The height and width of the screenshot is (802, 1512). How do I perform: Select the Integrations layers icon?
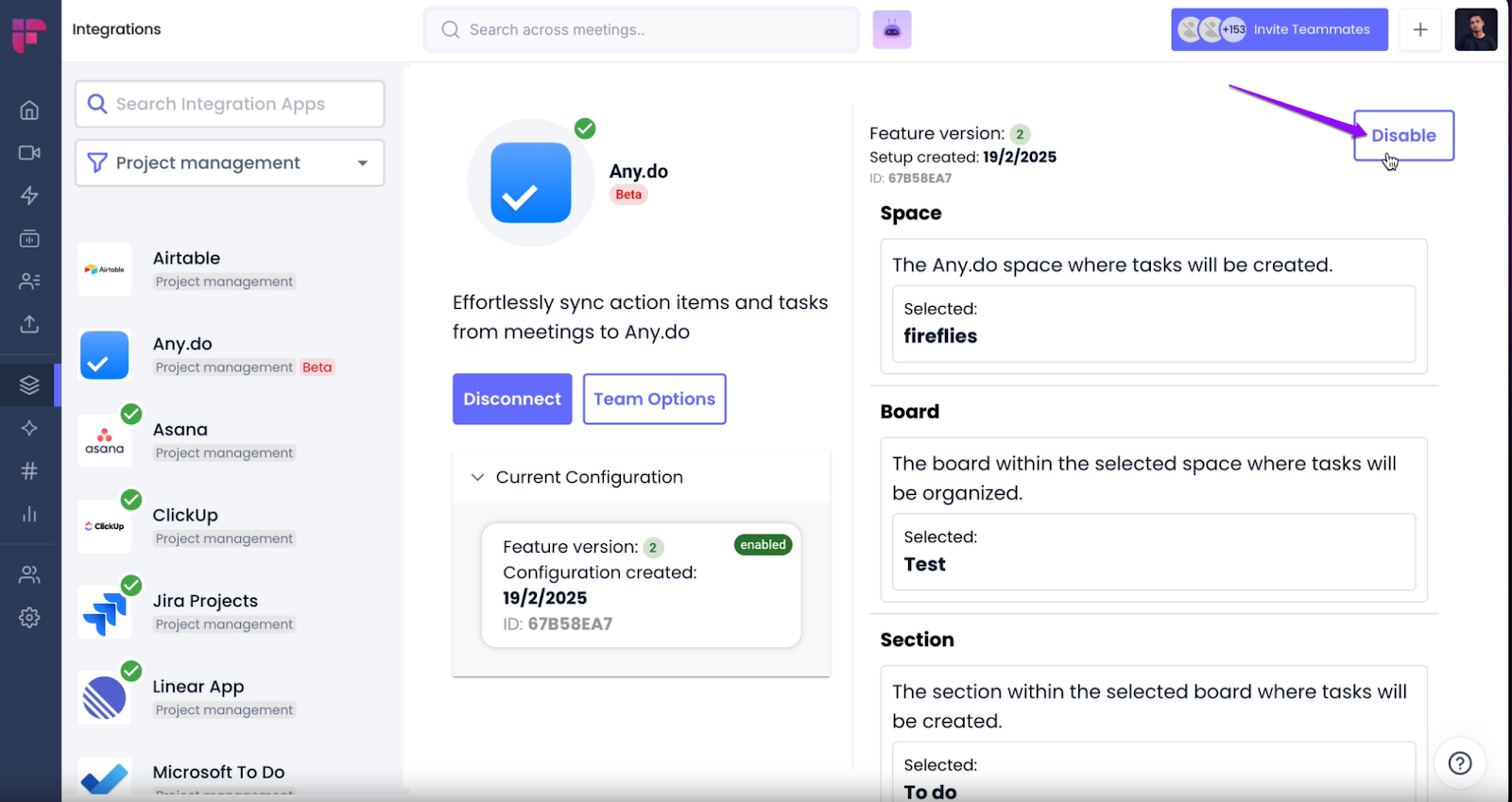(29, 384)
